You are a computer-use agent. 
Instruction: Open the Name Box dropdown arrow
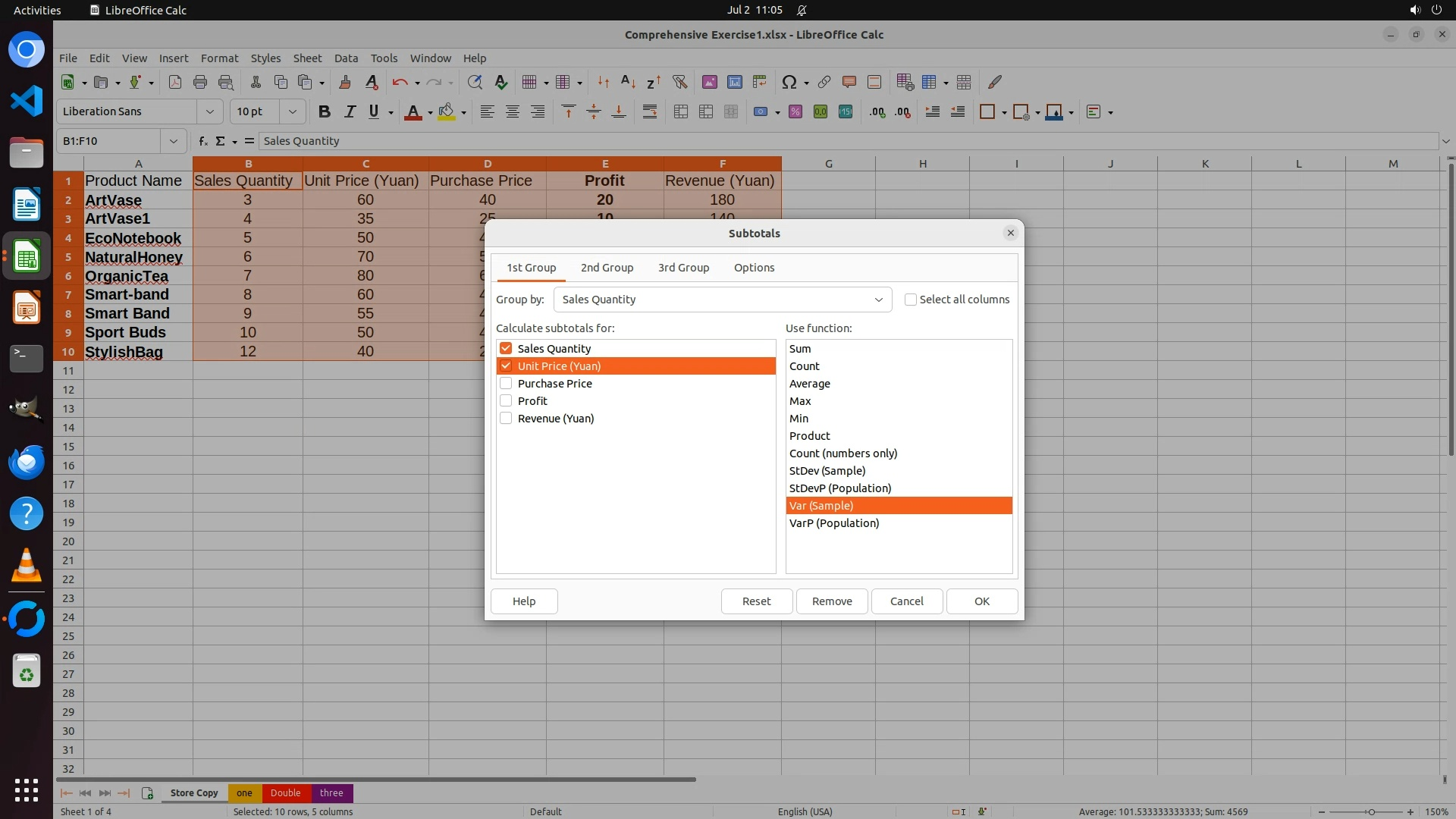pos(173,141)
